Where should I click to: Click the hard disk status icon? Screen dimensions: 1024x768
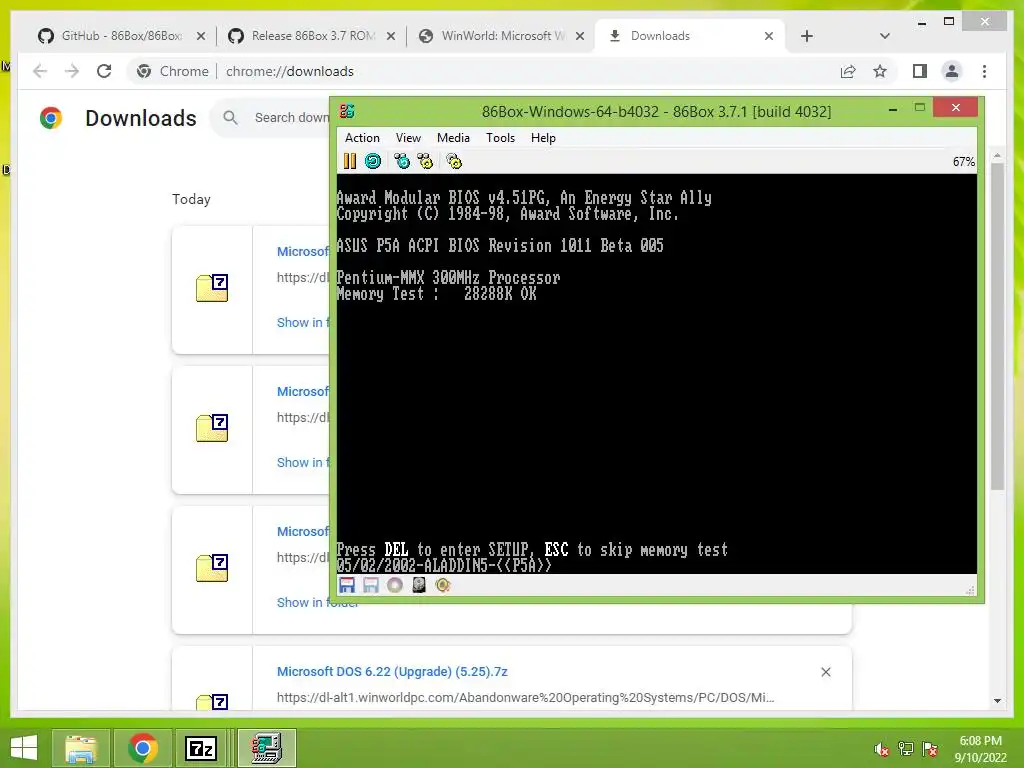tap(419, 585)
